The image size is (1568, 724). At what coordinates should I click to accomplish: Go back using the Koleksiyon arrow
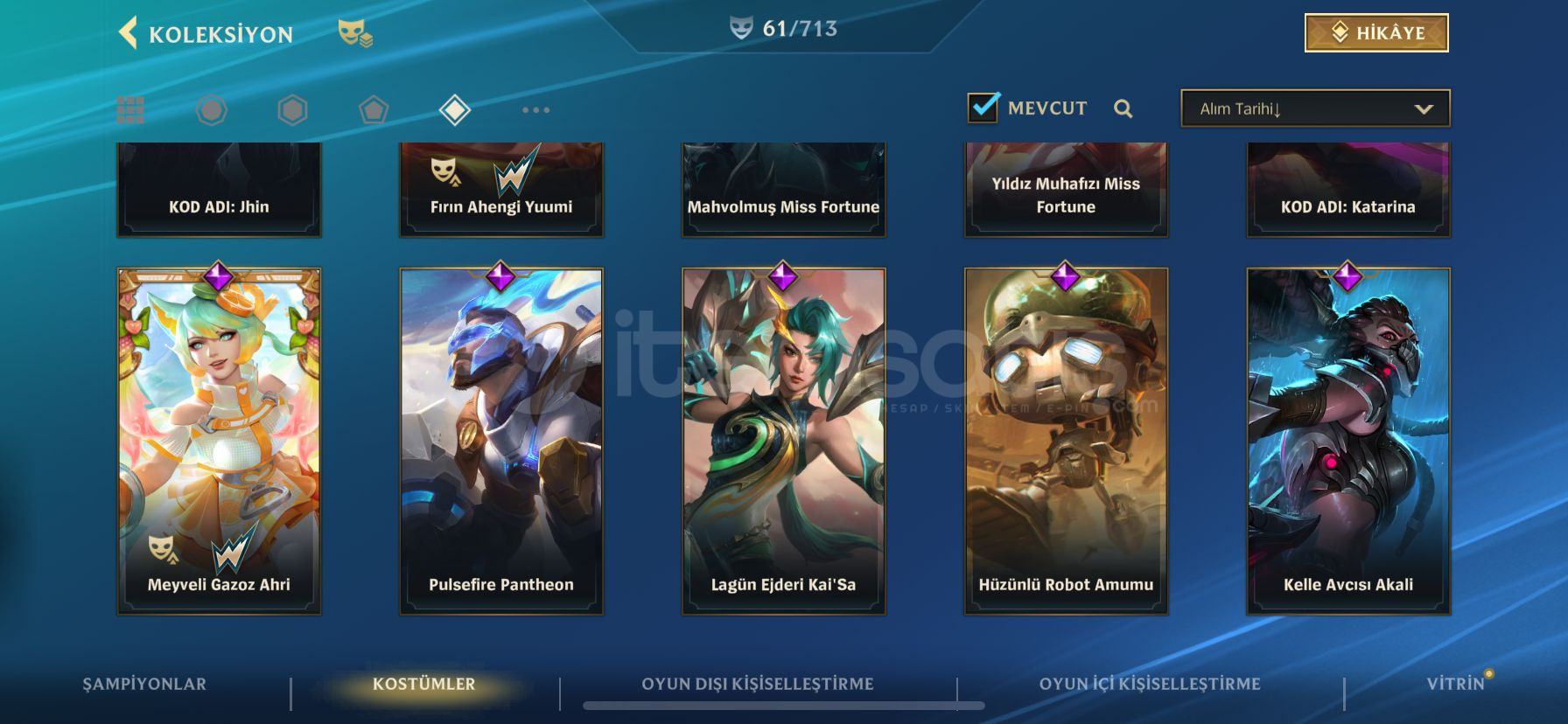[x=128, y=33]
